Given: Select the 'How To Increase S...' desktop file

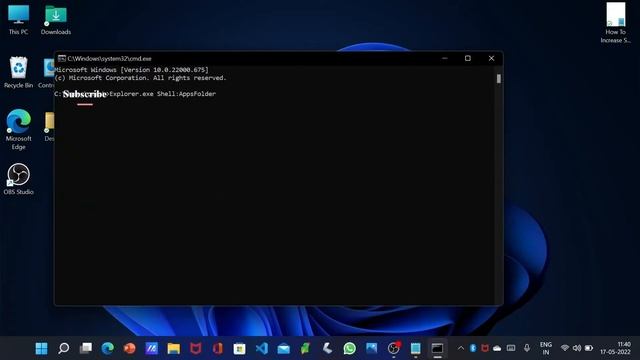Looking at the screenshot, I should (616, 23).
